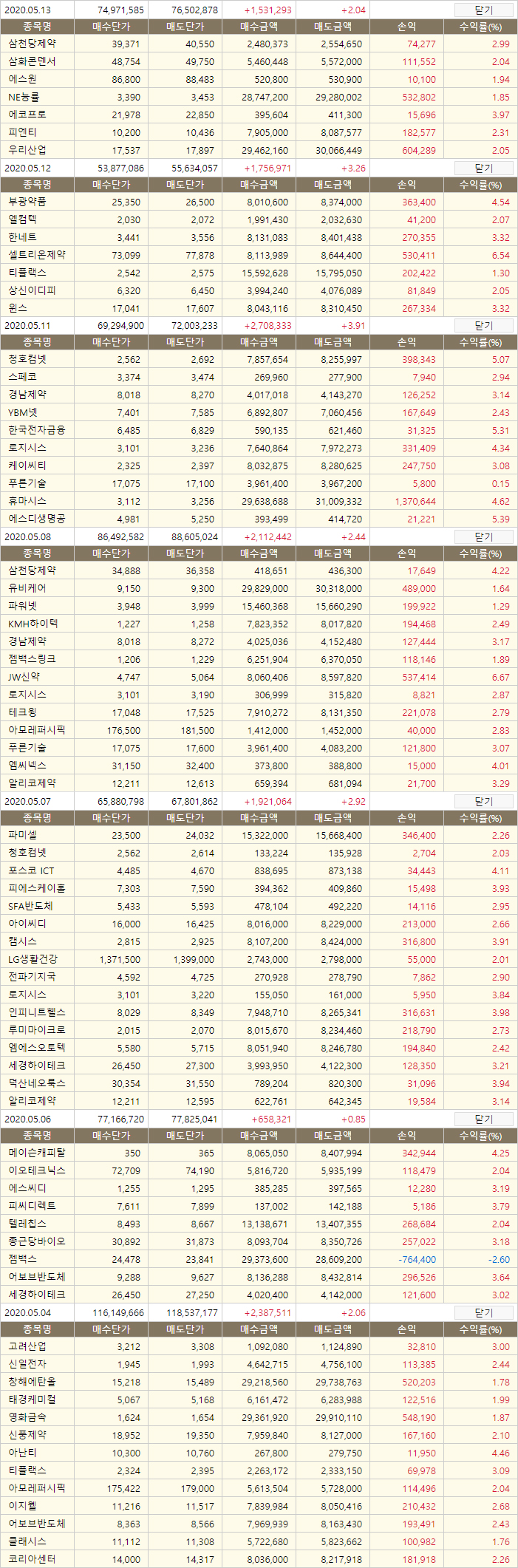Select the 테크윙 stock name

[22, 712]
